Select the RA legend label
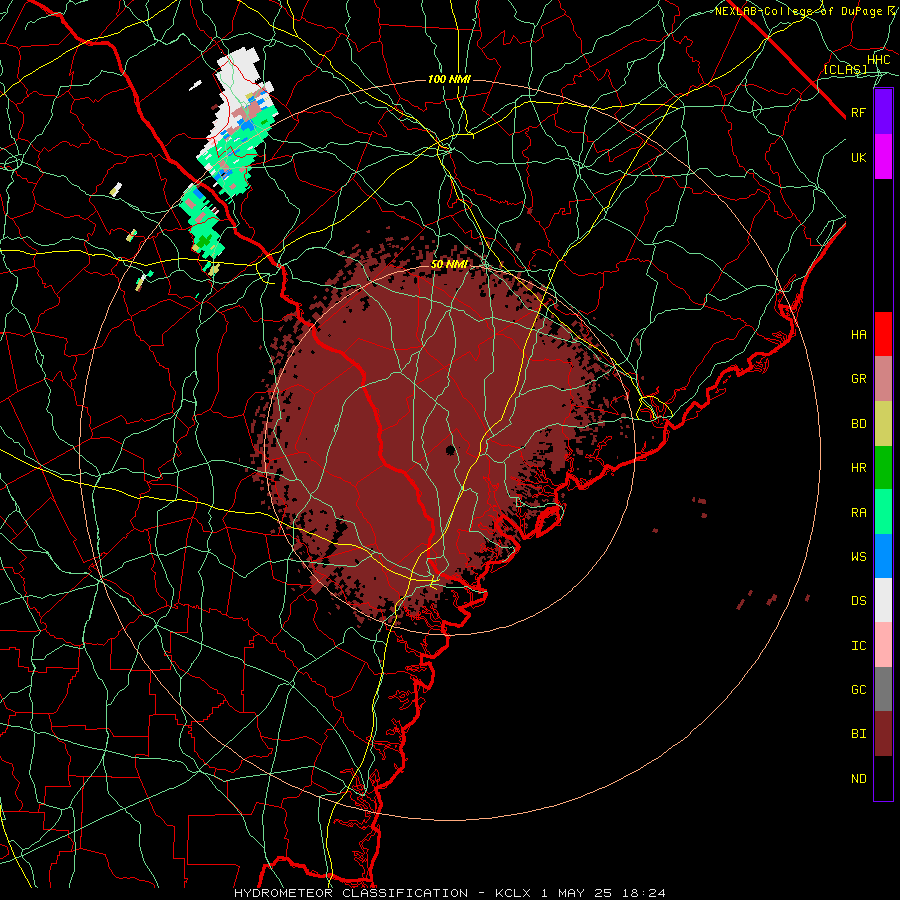This screenshot has width=900, height=900. click(x=859, y=513)
